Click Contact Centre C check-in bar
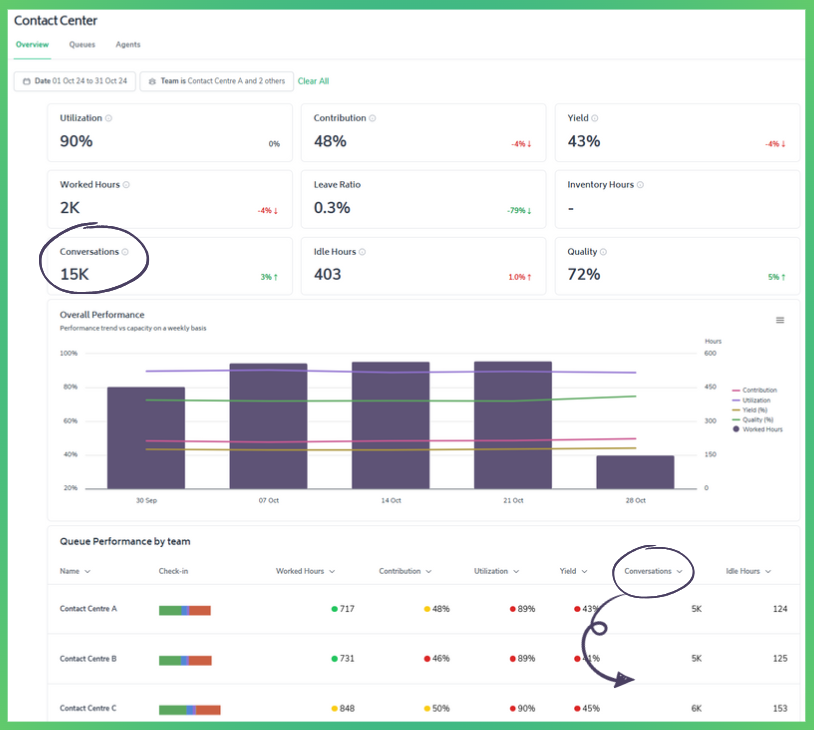 pos(189,710)
